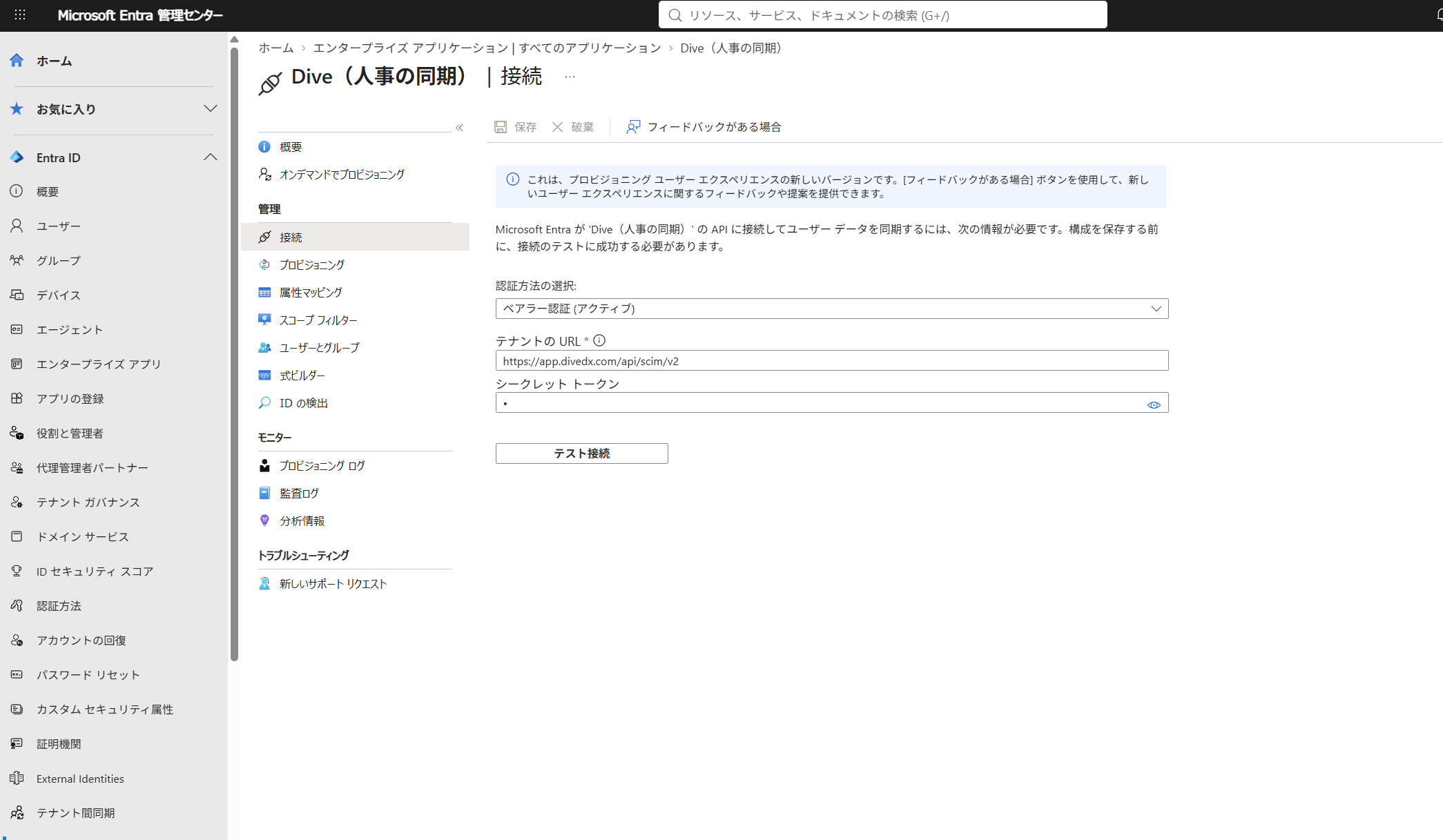Open 式ビルダー menu item
Image resolution: width=1443 pixels, height=840 pixels.
(302, 375)
